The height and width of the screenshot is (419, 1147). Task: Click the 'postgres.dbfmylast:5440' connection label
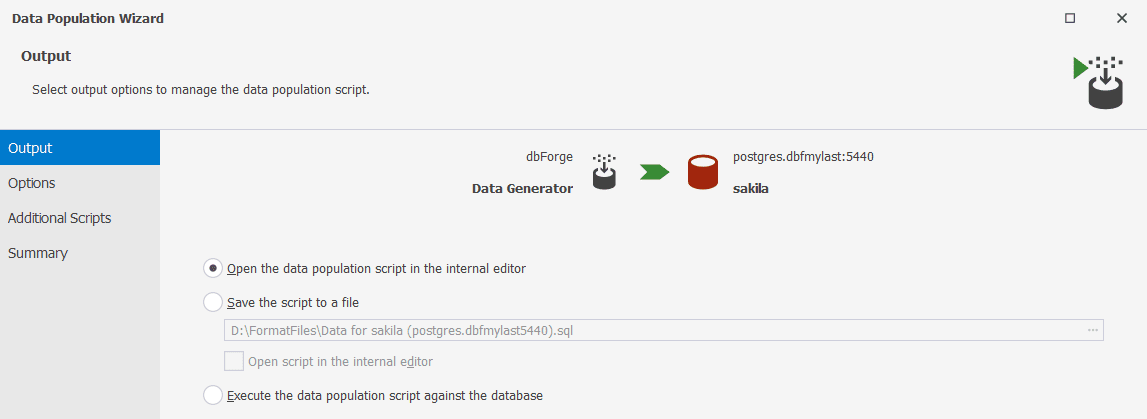pyautogui.click(x=804, y=156)
